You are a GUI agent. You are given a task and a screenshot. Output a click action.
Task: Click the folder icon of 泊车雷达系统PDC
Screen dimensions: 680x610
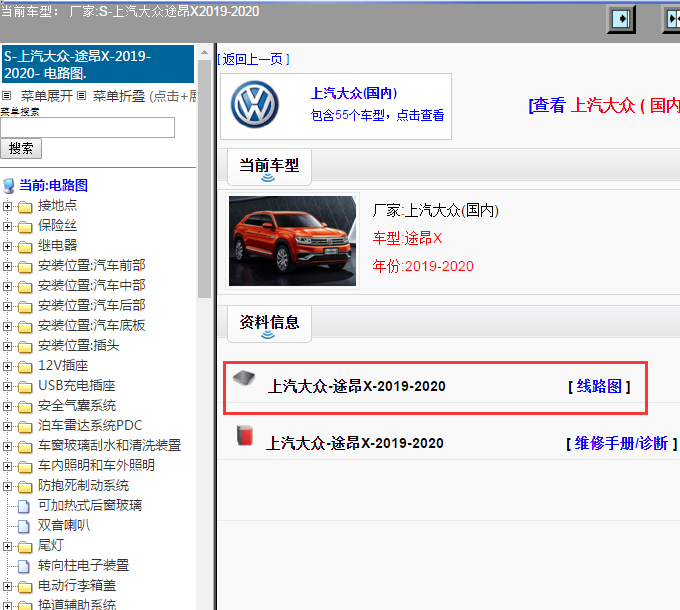point(25,427)
